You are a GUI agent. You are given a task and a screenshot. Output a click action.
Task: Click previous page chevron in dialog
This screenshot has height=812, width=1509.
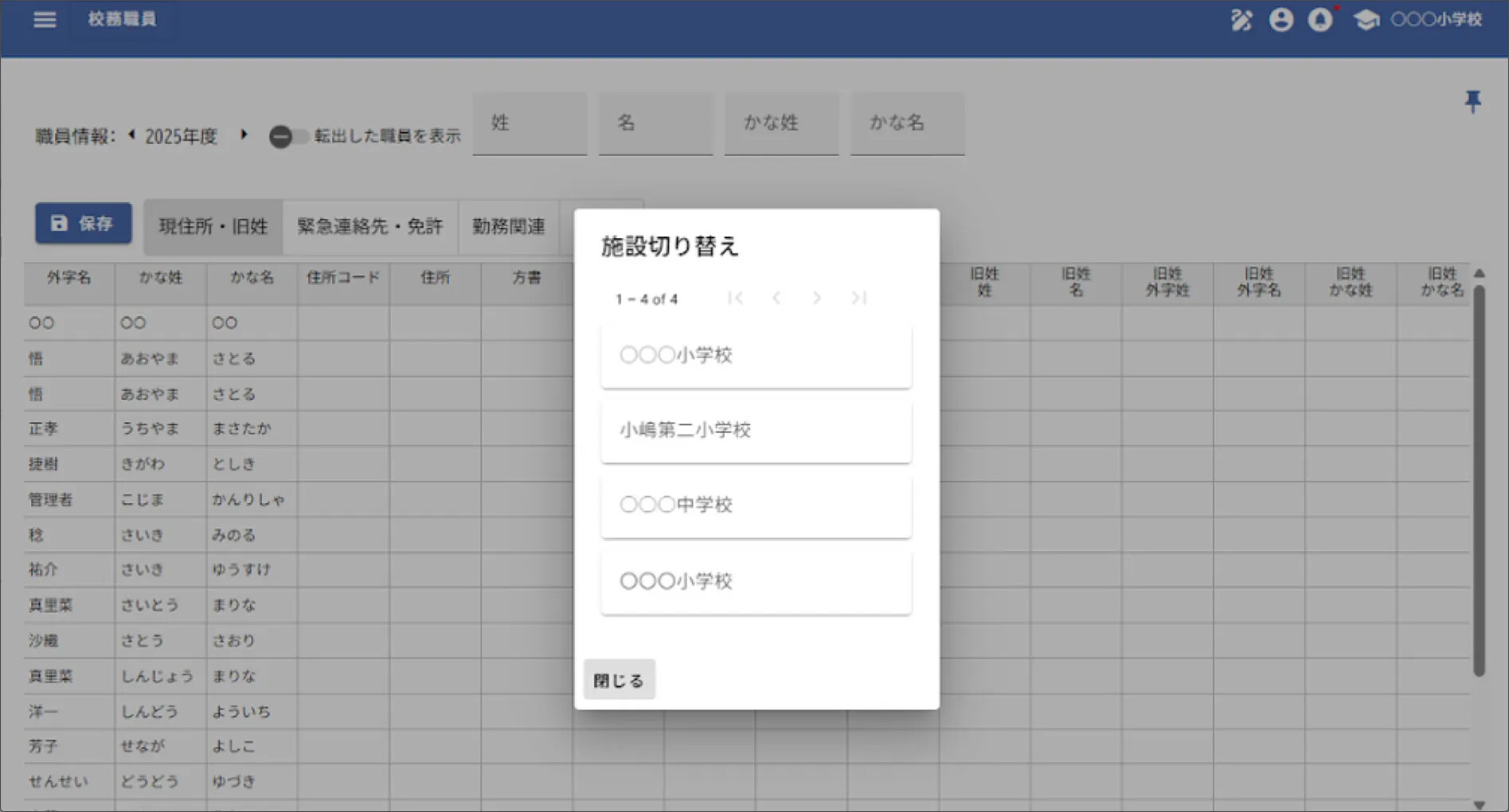776,298
